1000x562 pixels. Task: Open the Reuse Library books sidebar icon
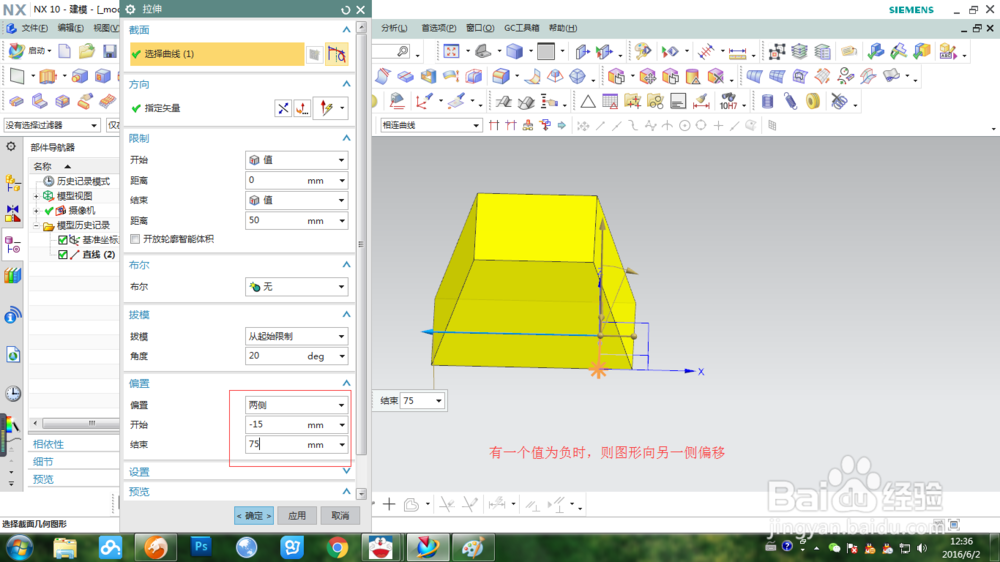click(12, 276)
